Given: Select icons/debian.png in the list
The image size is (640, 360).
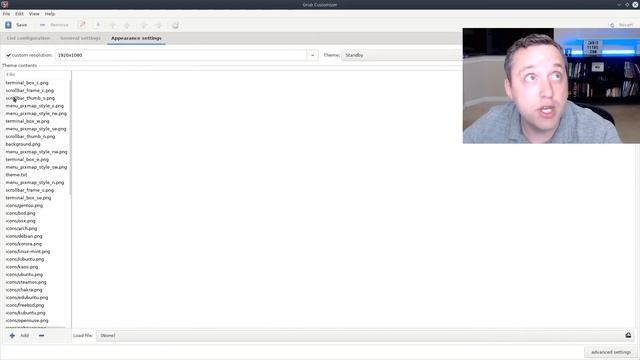Looking at the screenshot, I should pos(24,236).
